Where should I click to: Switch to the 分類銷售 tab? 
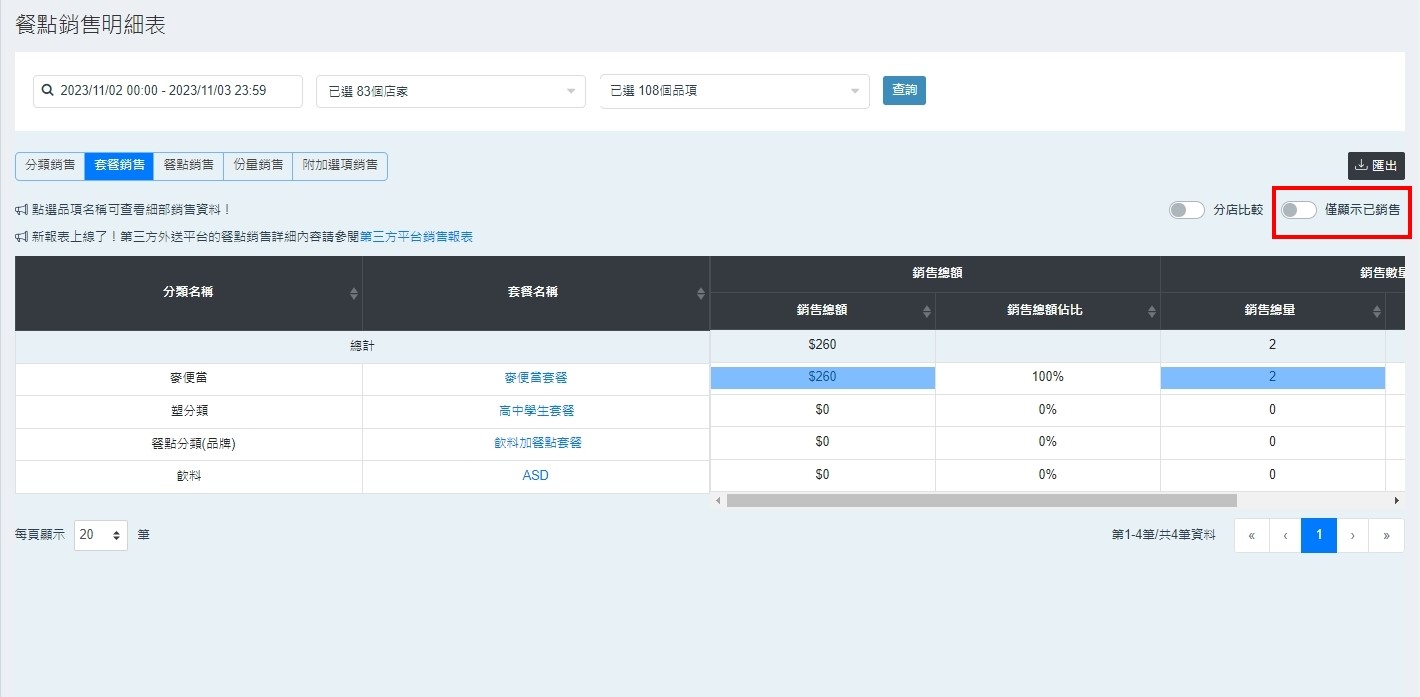point(50,166)
